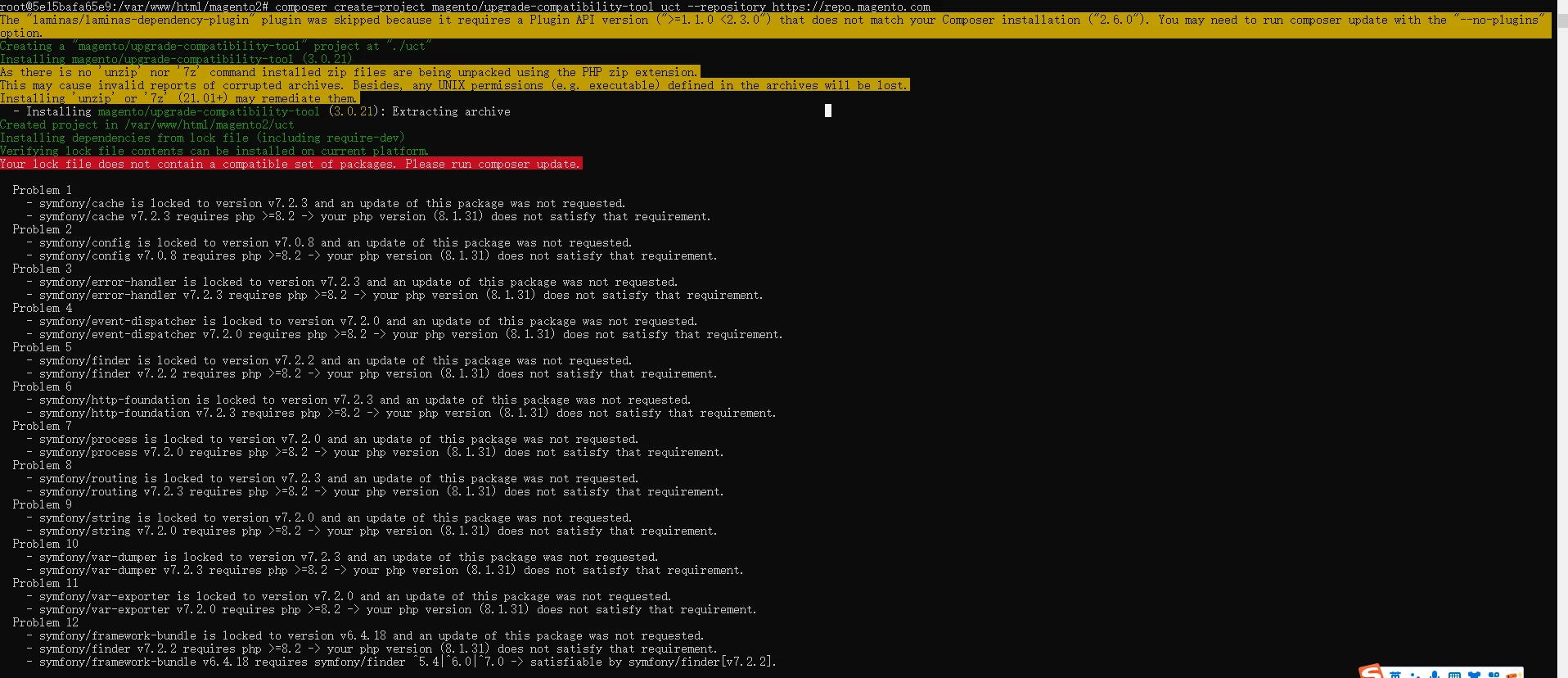
Task: Click the "Problem 9" heading
Action: (42, 504)
